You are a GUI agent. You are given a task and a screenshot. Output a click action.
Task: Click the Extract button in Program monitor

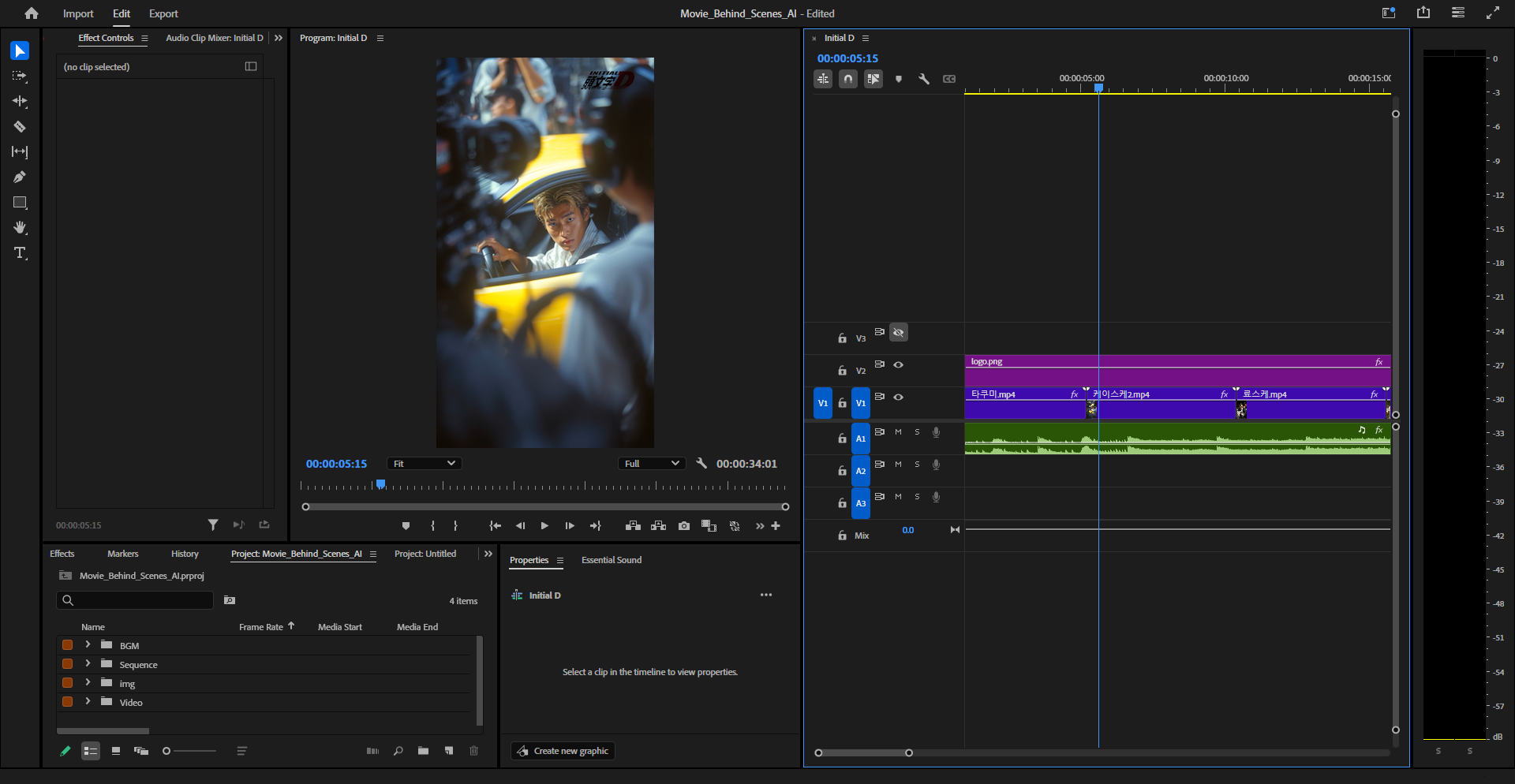tap(659, 526)
